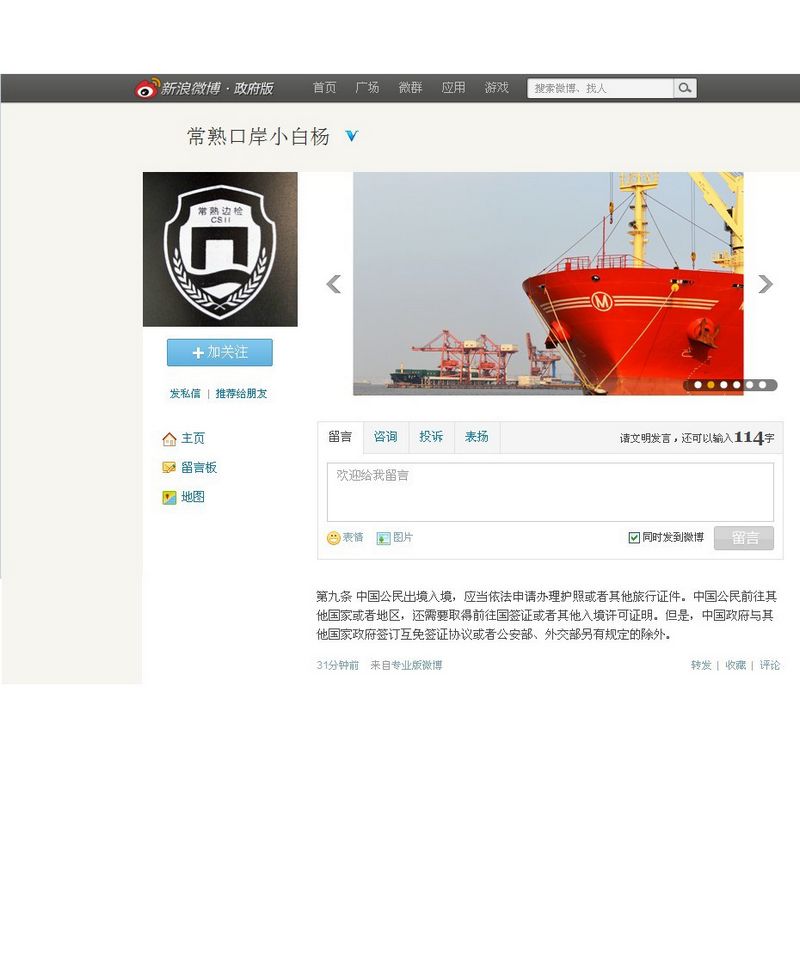Screen dimensions: 800x975
Task: Open the 留言板 message board icon
Action: [x=169, y=468]
